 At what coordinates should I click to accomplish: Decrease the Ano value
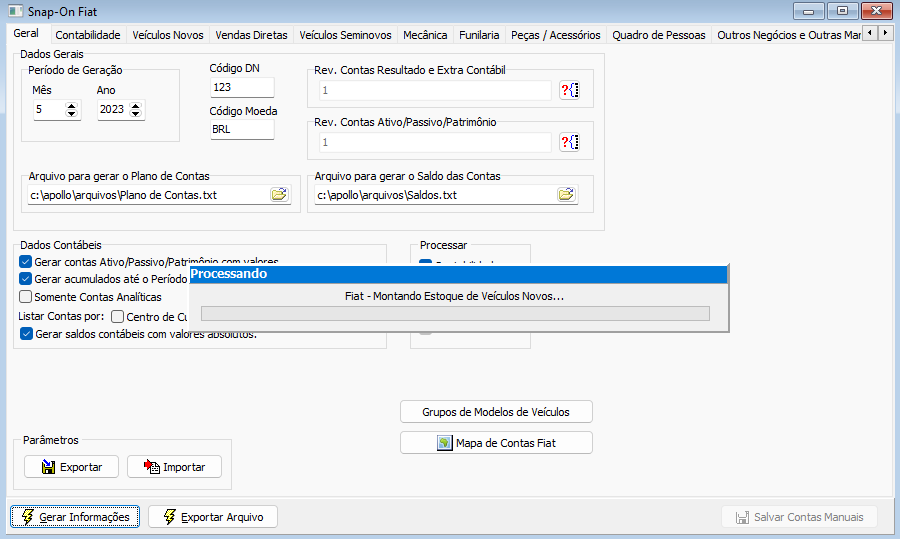135,114
